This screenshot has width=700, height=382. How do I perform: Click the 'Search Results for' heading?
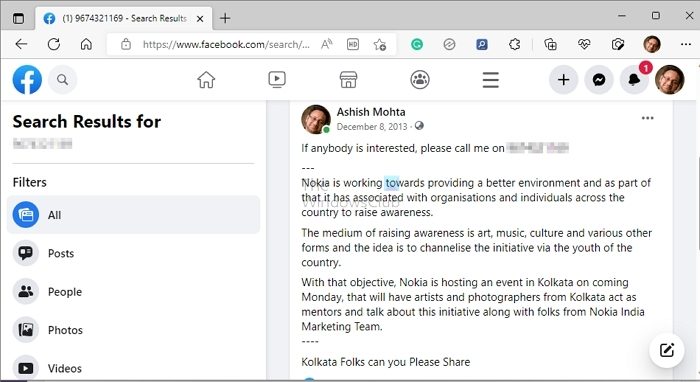coord(87,121)
